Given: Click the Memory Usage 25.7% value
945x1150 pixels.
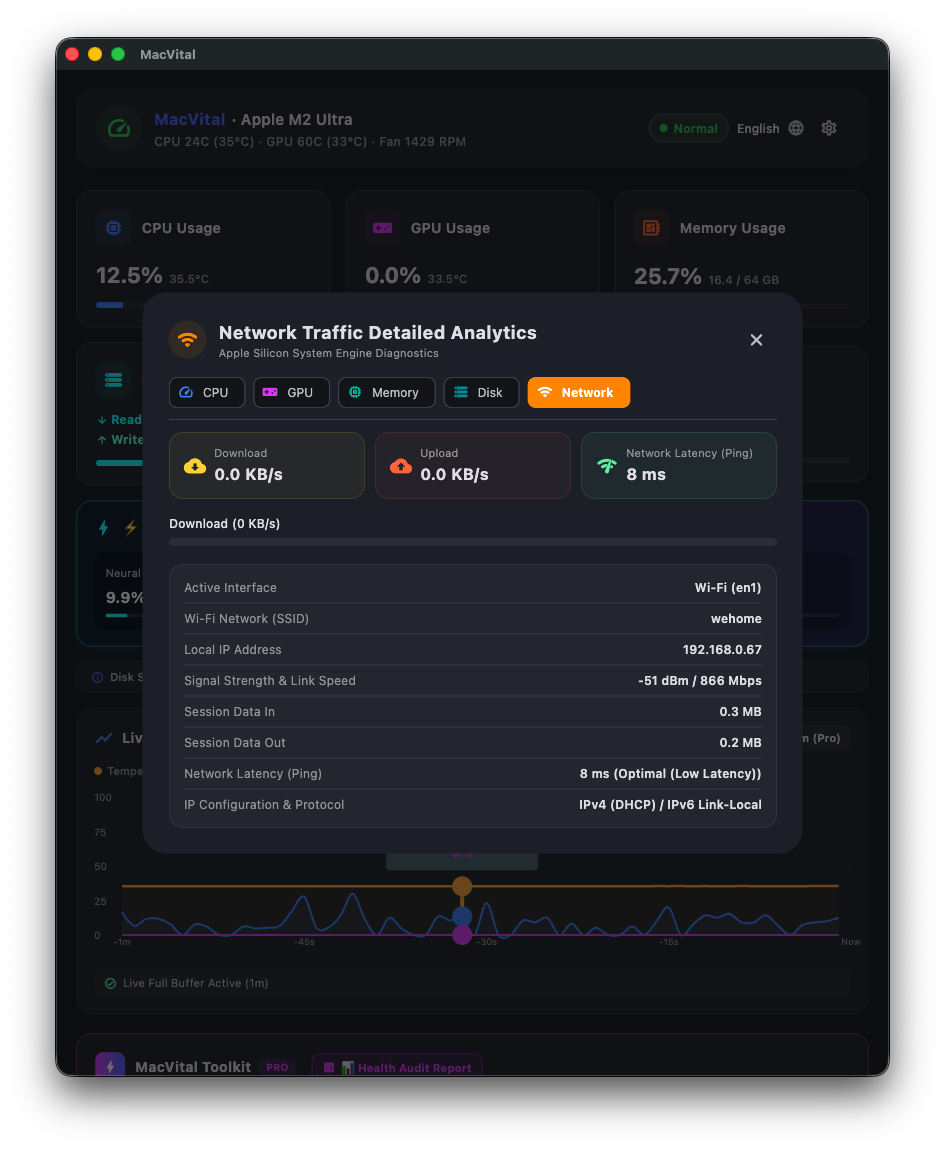Looking at the screenshot, I should pos(668,276).
